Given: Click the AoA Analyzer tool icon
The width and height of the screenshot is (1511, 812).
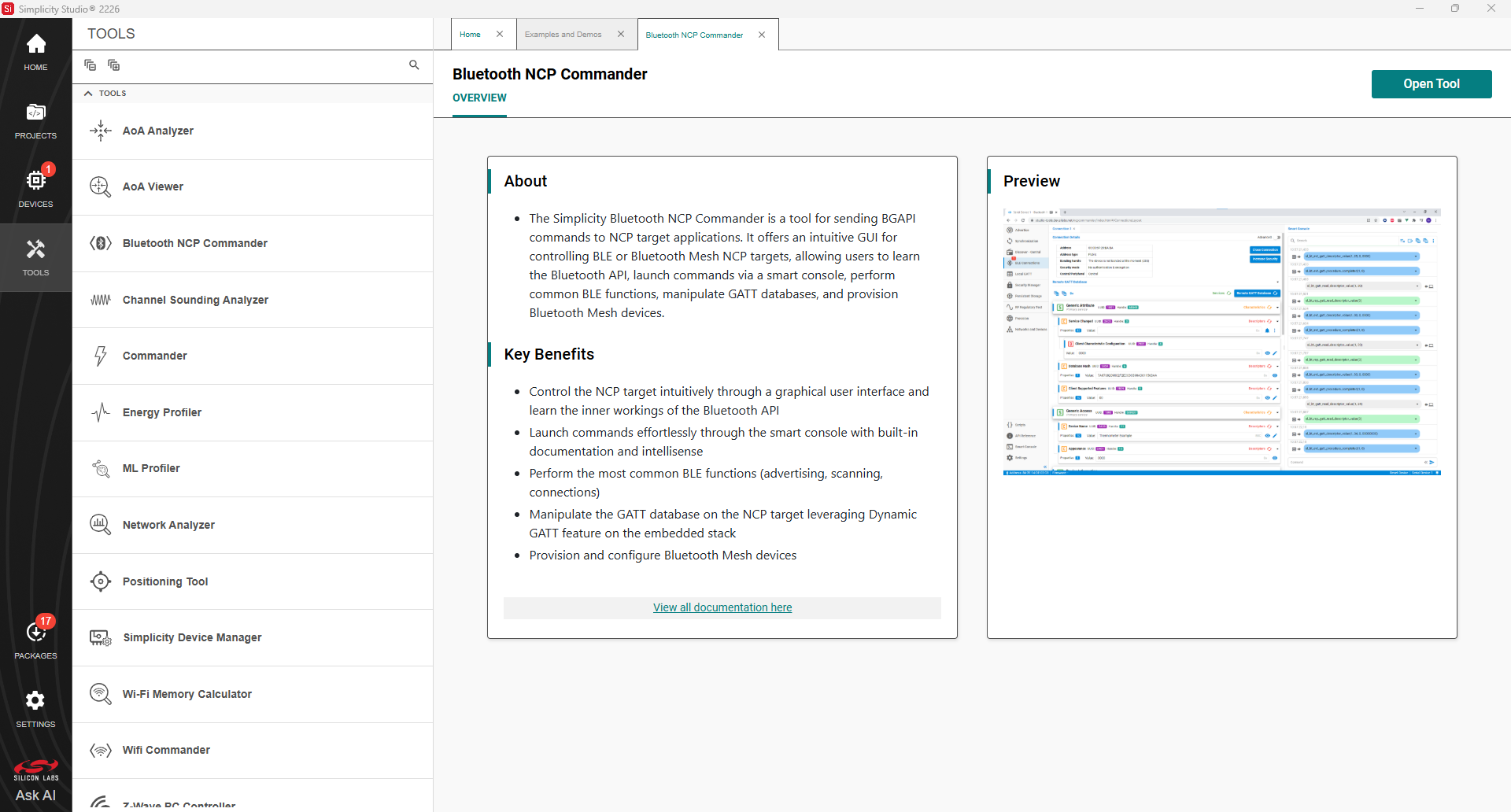Looking at the screenshot, I should pyautogui.click(x=101, y=131).
